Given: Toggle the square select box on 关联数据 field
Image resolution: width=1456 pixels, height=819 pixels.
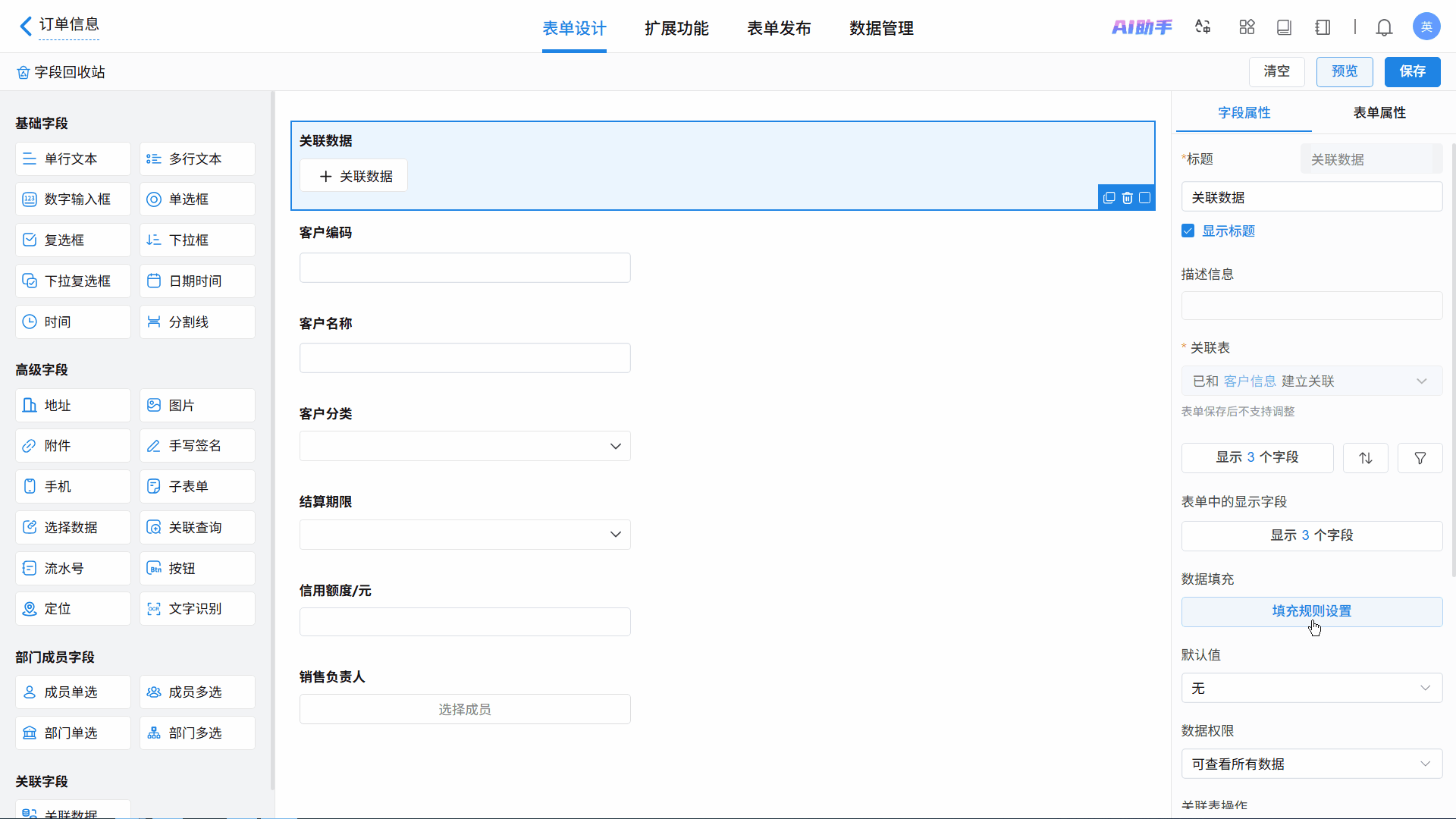Looking at the screenshot, I should tap(1145, 198).
